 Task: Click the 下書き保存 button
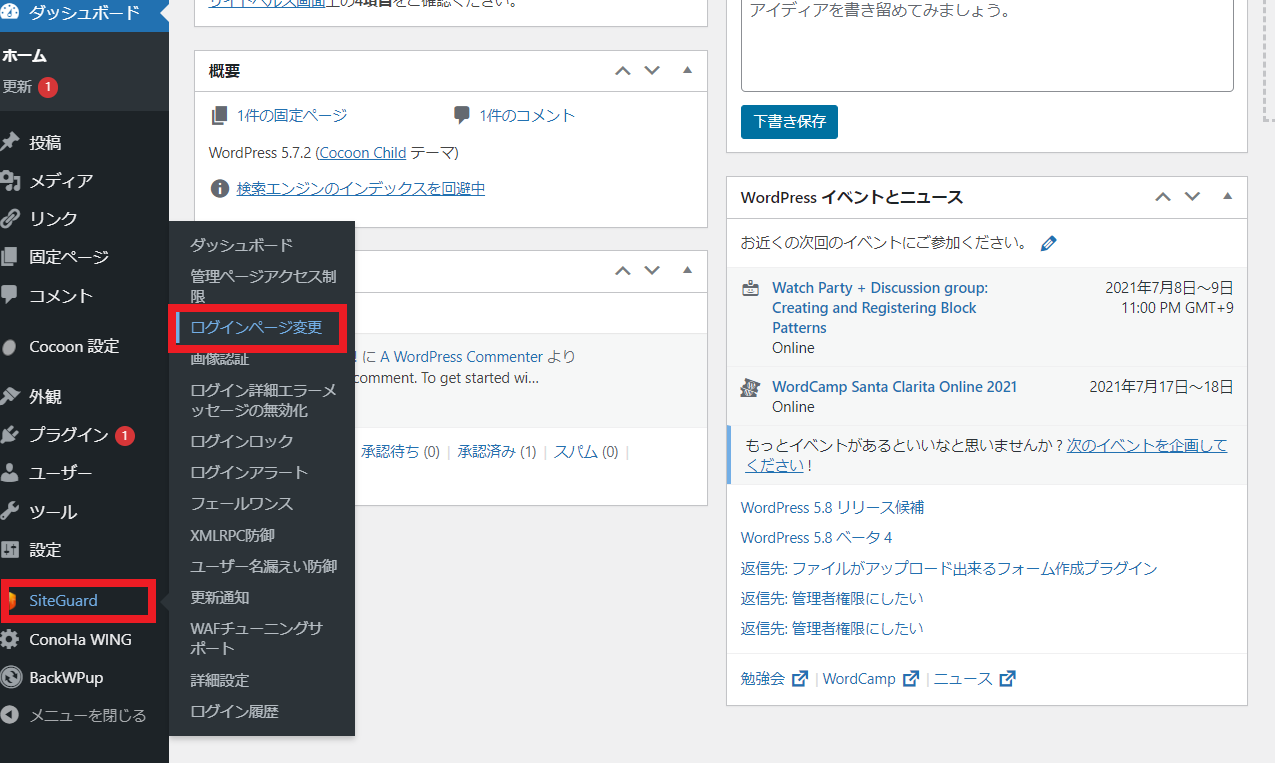pyautogui.click(x=789, y=121)
